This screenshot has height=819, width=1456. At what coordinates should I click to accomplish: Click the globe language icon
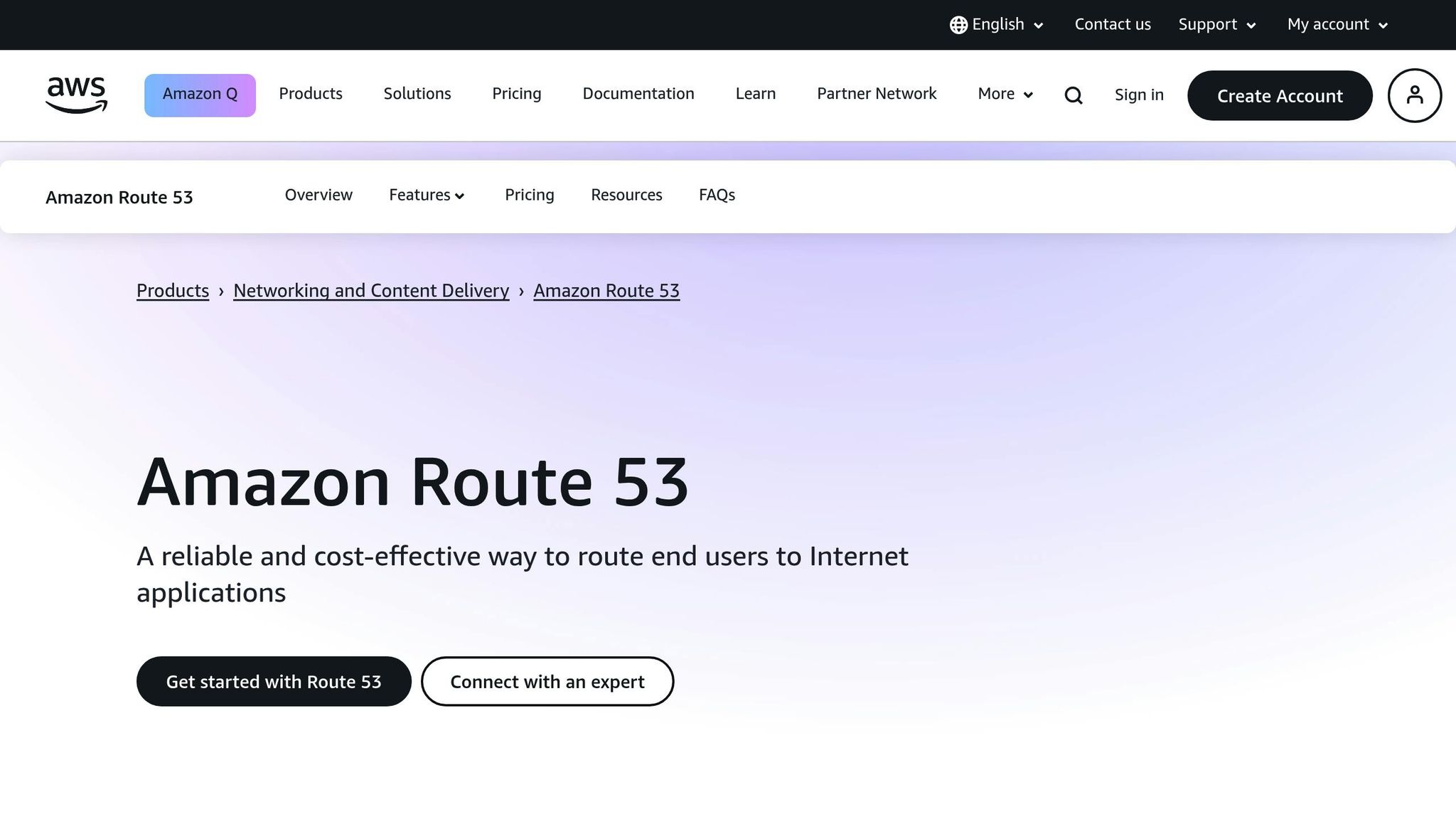[x=958, y=25]
